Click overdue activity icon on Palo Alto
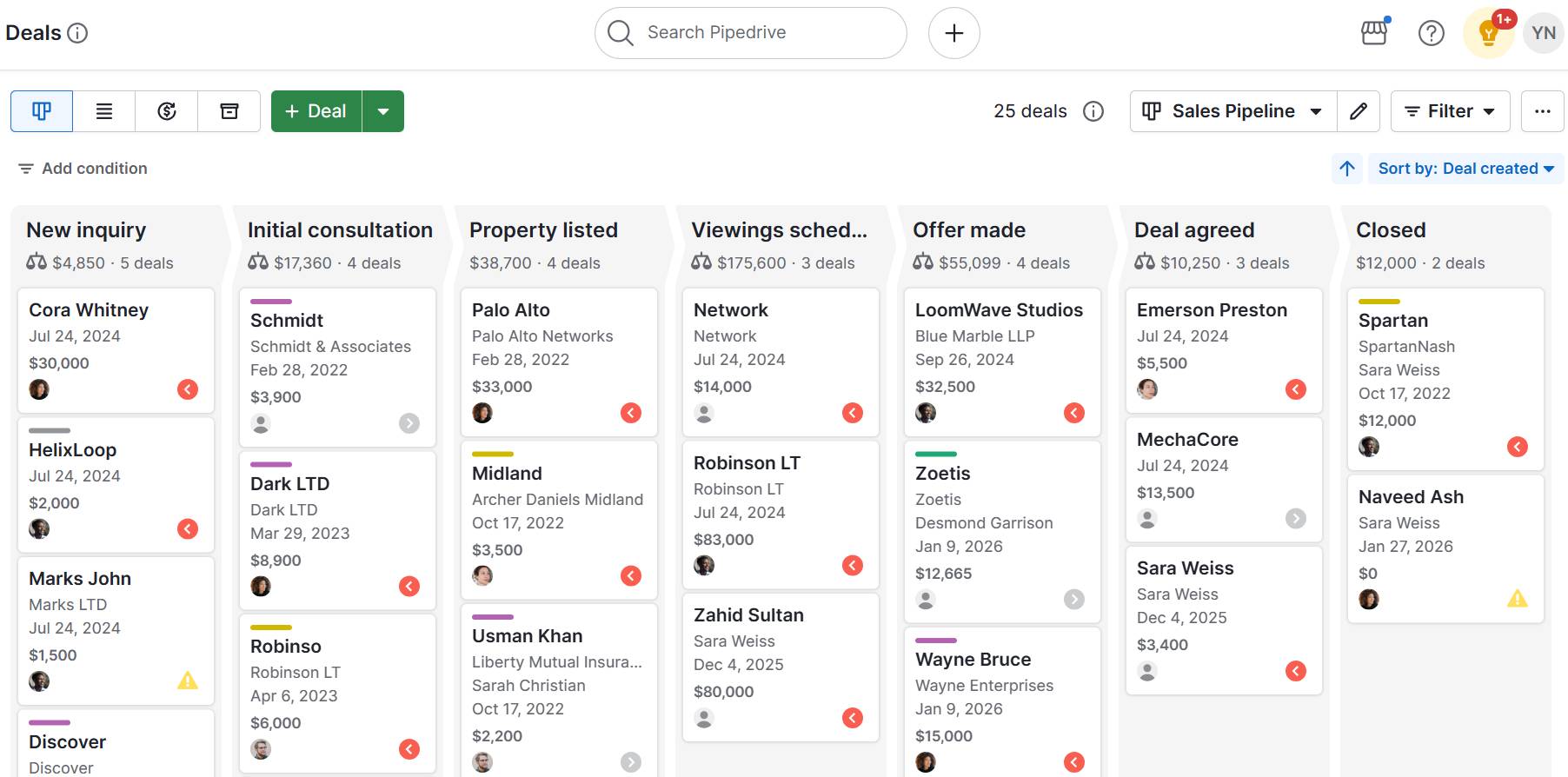The height and width of the screenshot is (777, 1568). coord(631,413)
